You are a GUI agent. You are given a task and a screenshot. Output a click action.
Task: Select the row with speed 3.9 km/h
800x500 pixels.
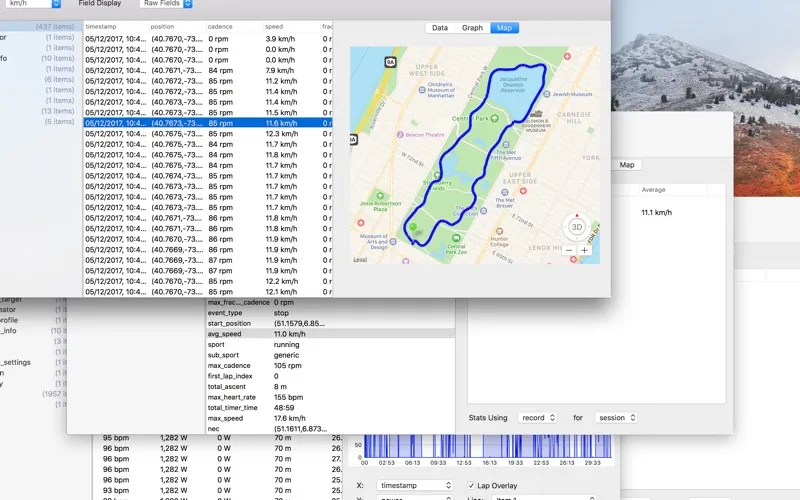tap(208, 39)
